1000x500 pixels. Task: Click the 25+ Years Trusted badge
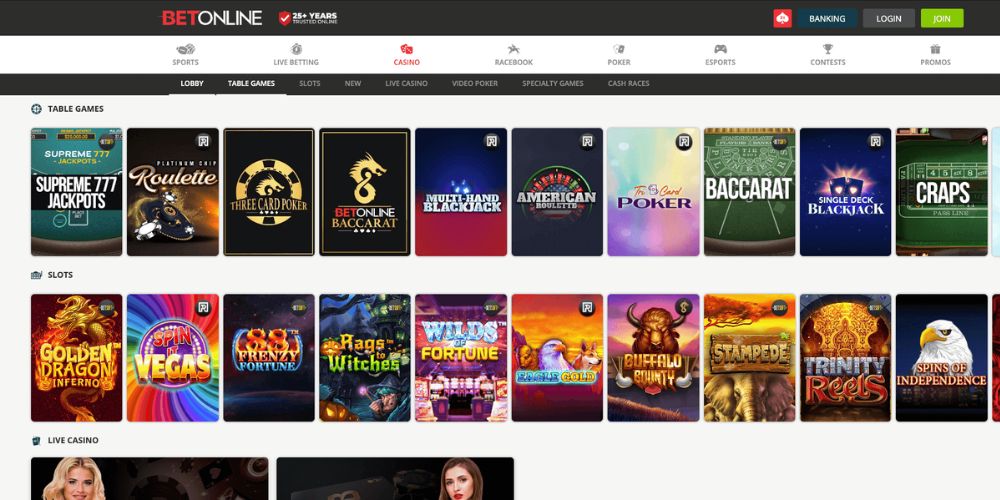click(x=308, y=18)
